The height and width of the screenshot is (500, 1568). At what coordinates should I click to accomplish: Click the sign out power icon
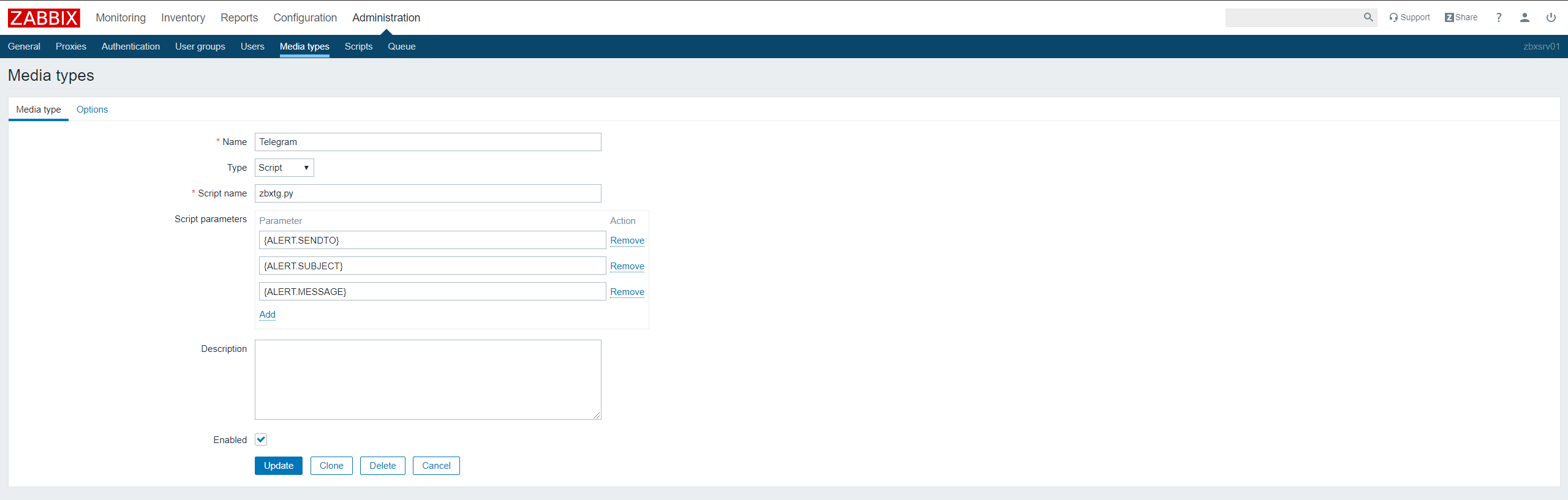pos(1551,18)
